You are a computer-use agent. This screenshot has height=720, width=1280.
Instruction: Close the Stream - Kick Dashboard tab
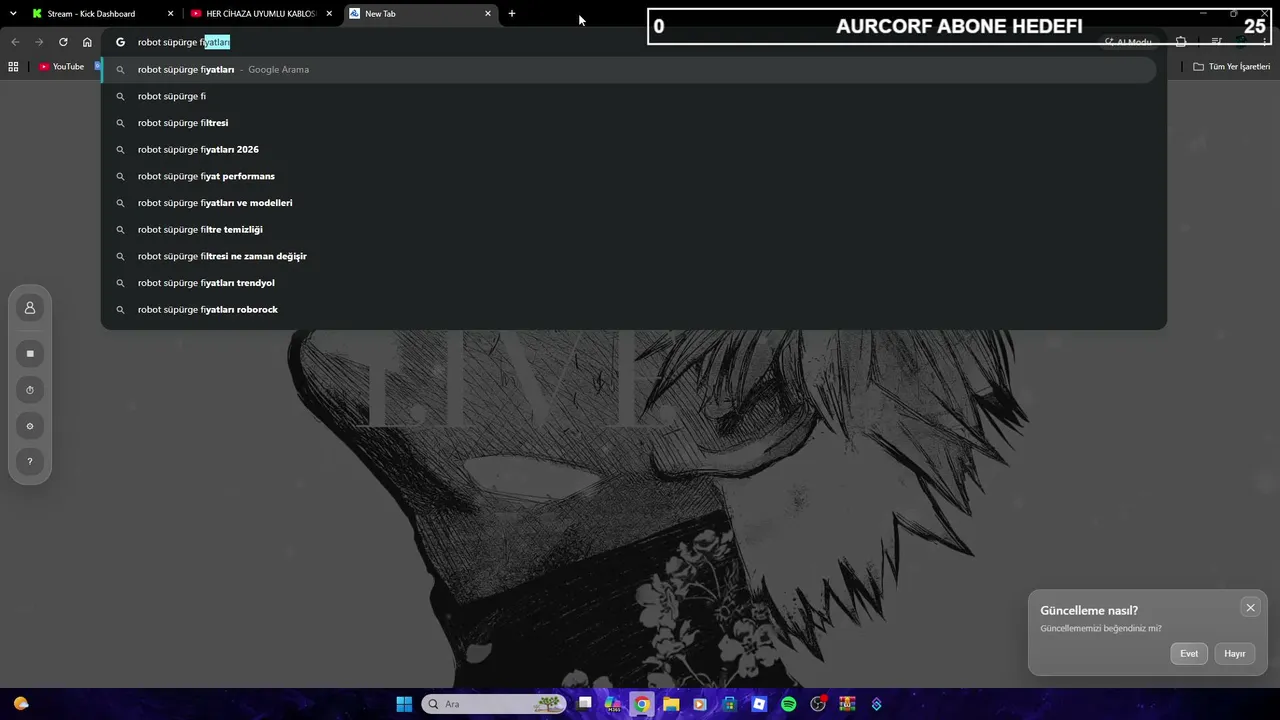[x=170, y=14]
